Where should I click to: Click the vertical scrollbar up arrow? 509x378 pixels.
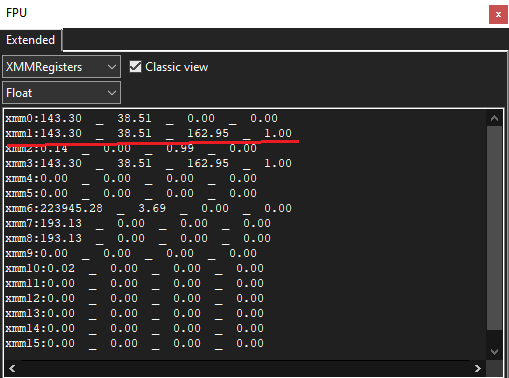494,118
